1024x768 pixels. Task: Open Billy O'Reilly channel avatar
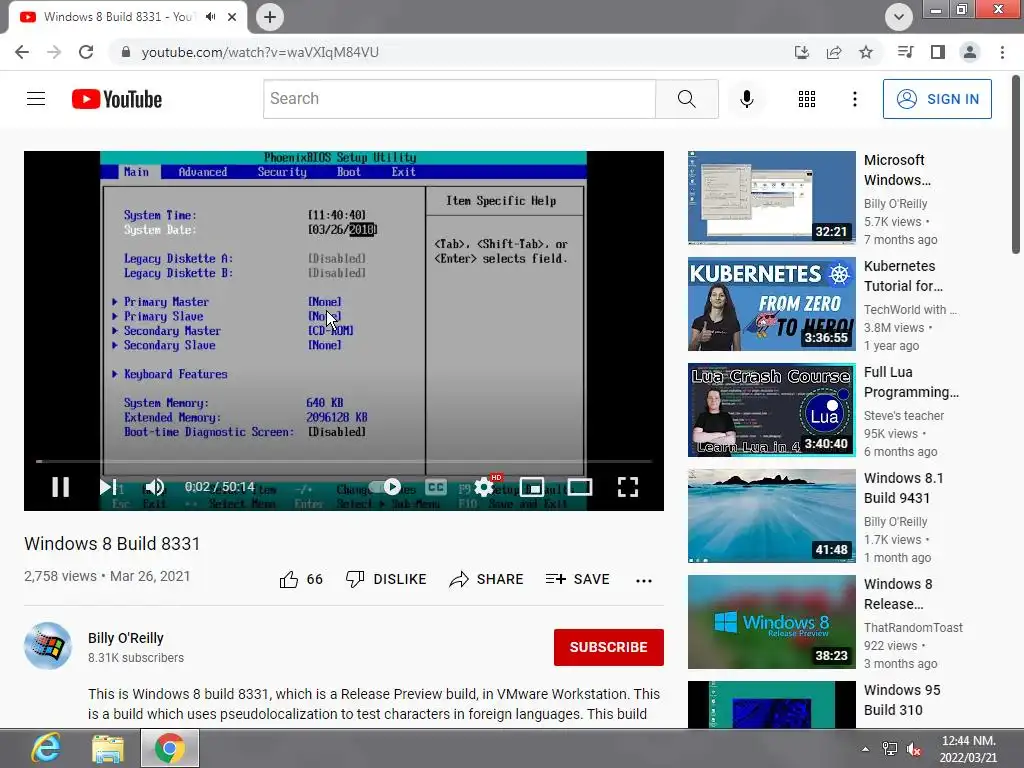[x=48, y=646]
